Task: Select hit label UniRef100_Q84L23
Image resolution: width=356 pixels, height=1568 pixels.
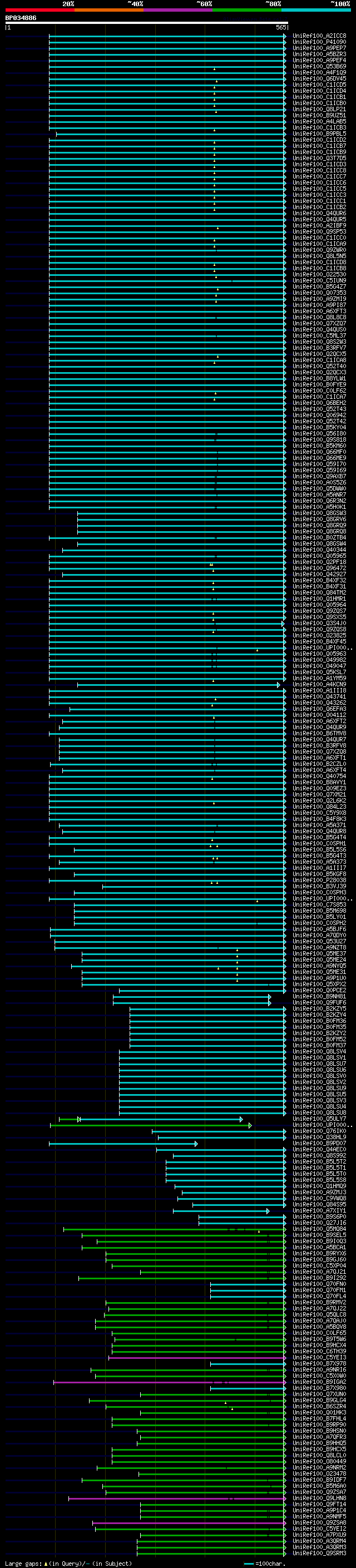Action: [x=319, y=807]
